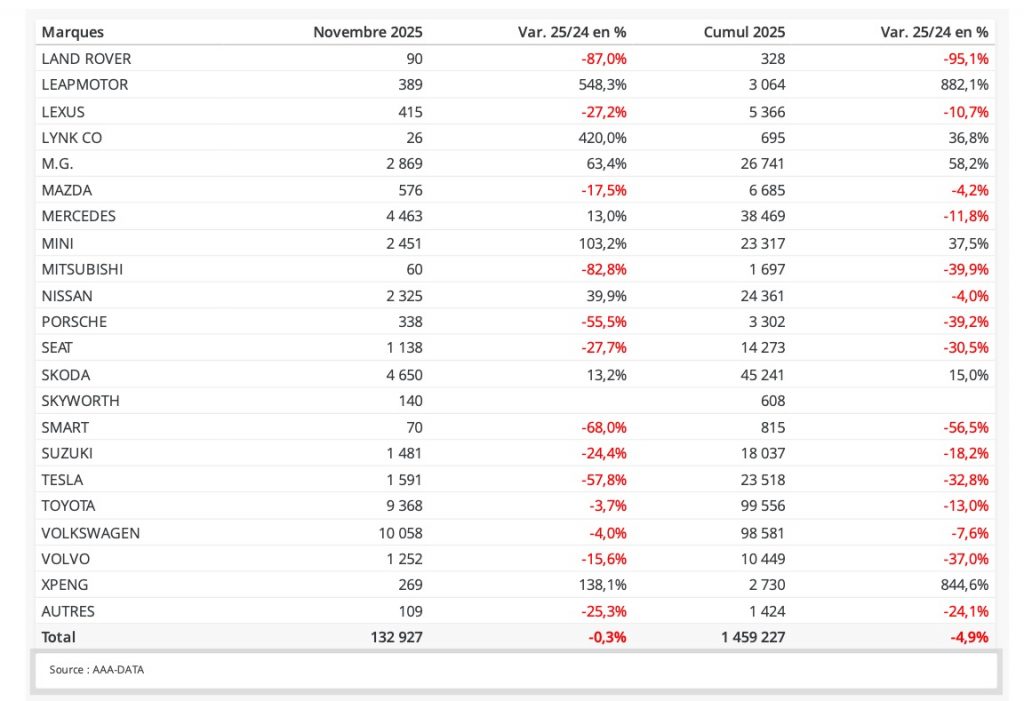Click the Novembre 2025 column header

(367, 32)
